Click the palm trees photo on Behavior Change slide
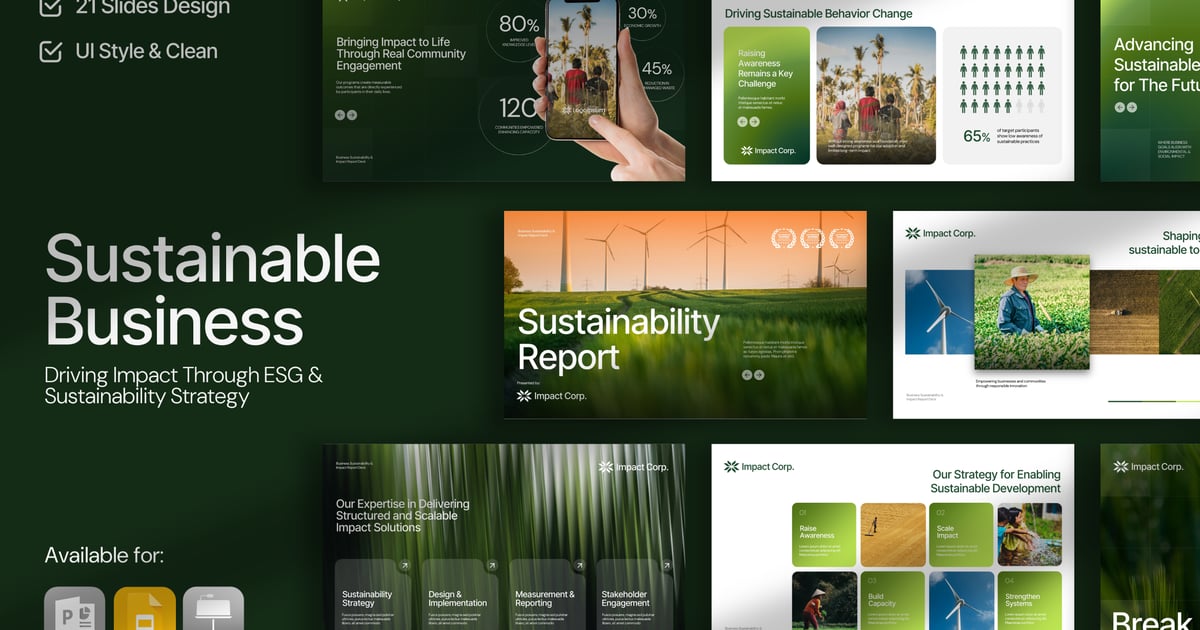 point(876,96)
